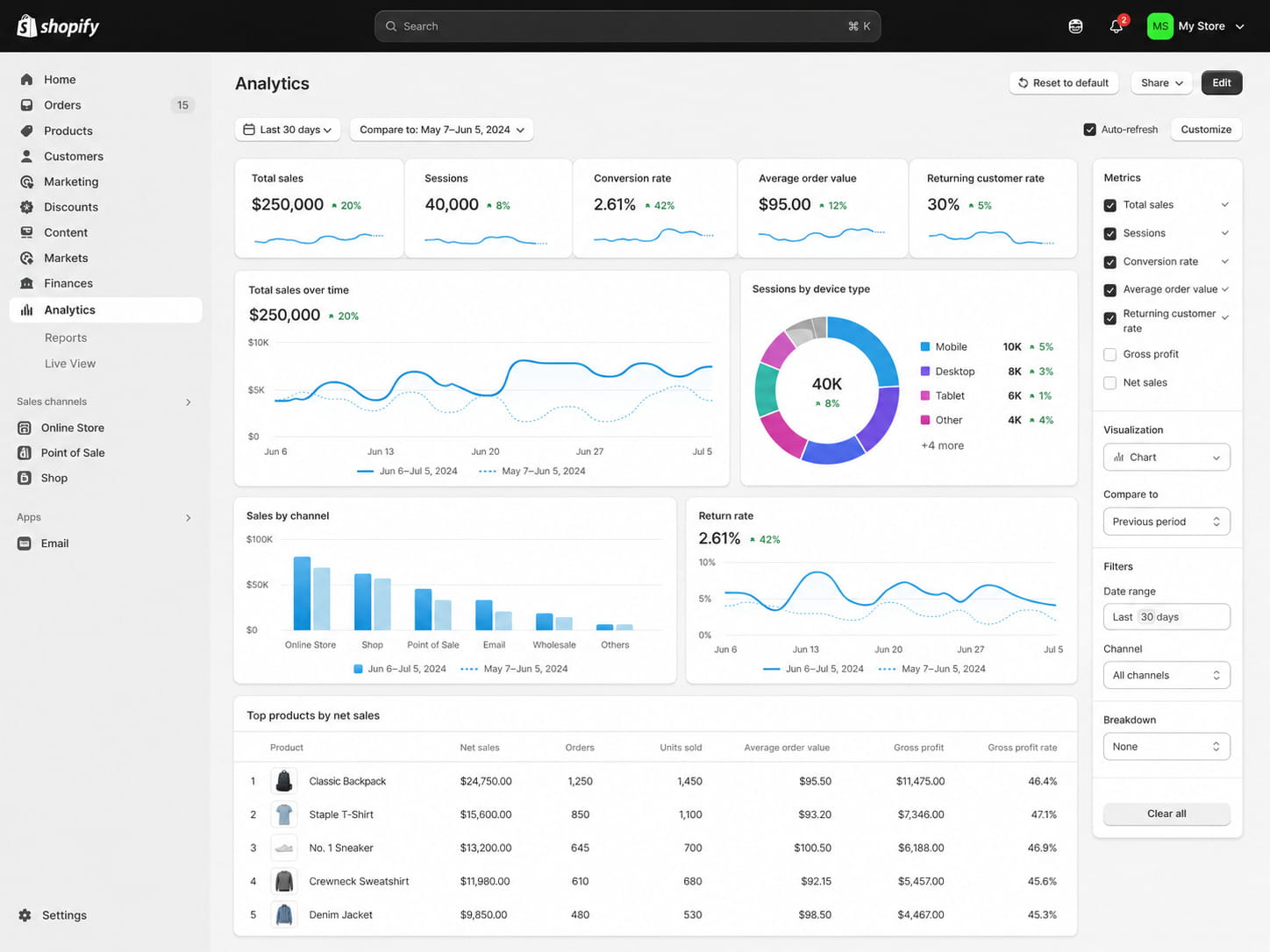Uncheck the Returning customer rate checkbox

[1109, 318]
